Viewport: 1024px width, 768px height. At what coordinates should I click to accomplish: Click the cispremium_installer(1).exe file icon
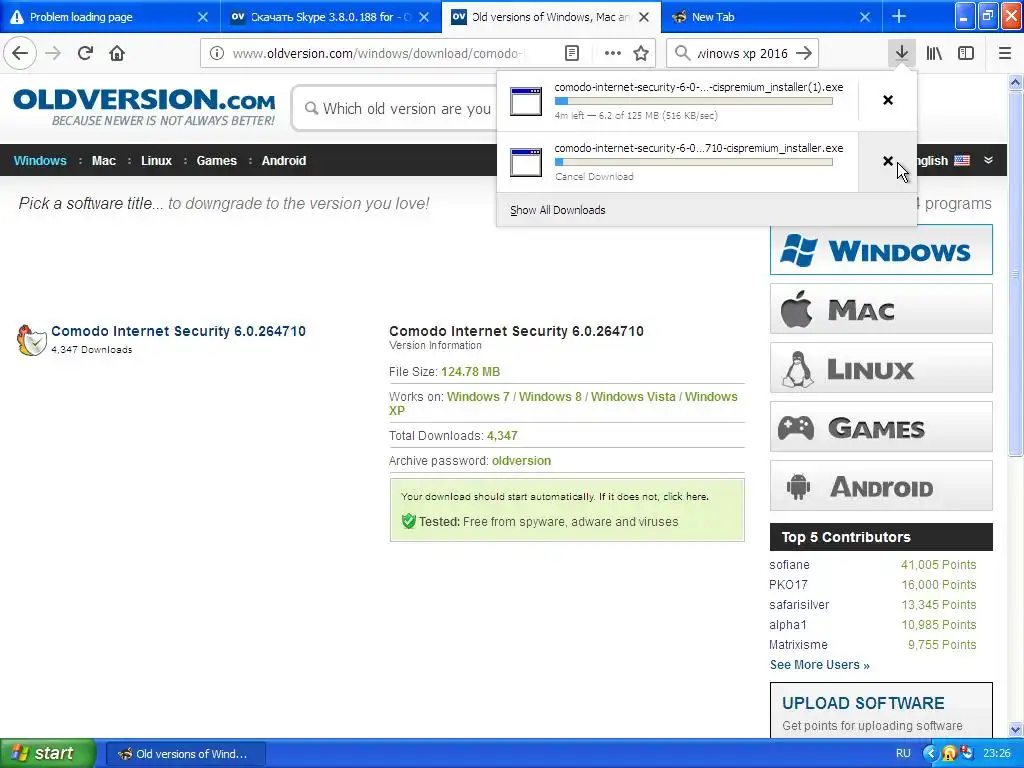click(x=526, y=101)
